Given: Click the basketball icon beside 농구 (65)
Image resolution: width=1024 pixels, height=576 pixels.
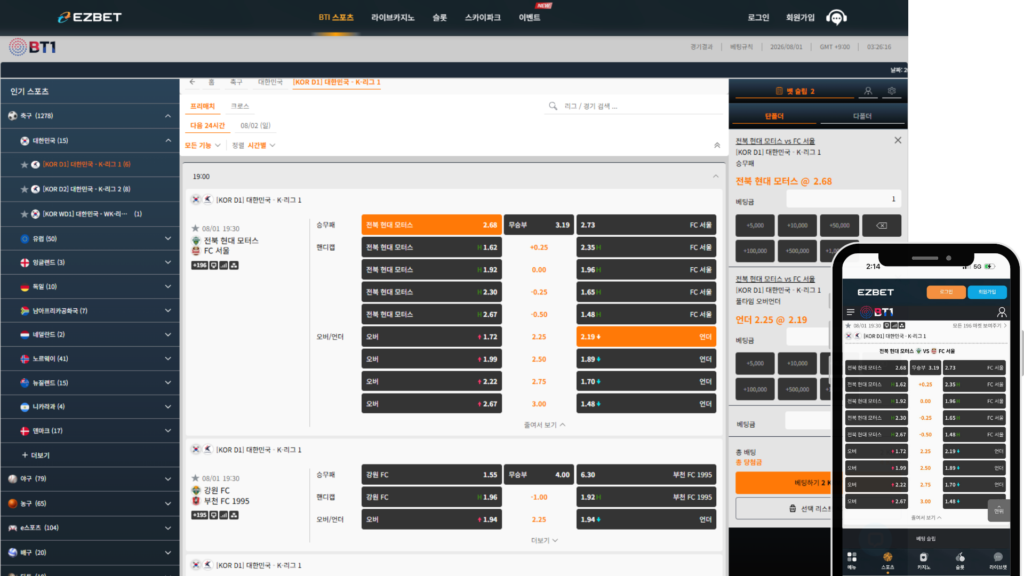Looking at the screenshot, I should tap(12, 504).
